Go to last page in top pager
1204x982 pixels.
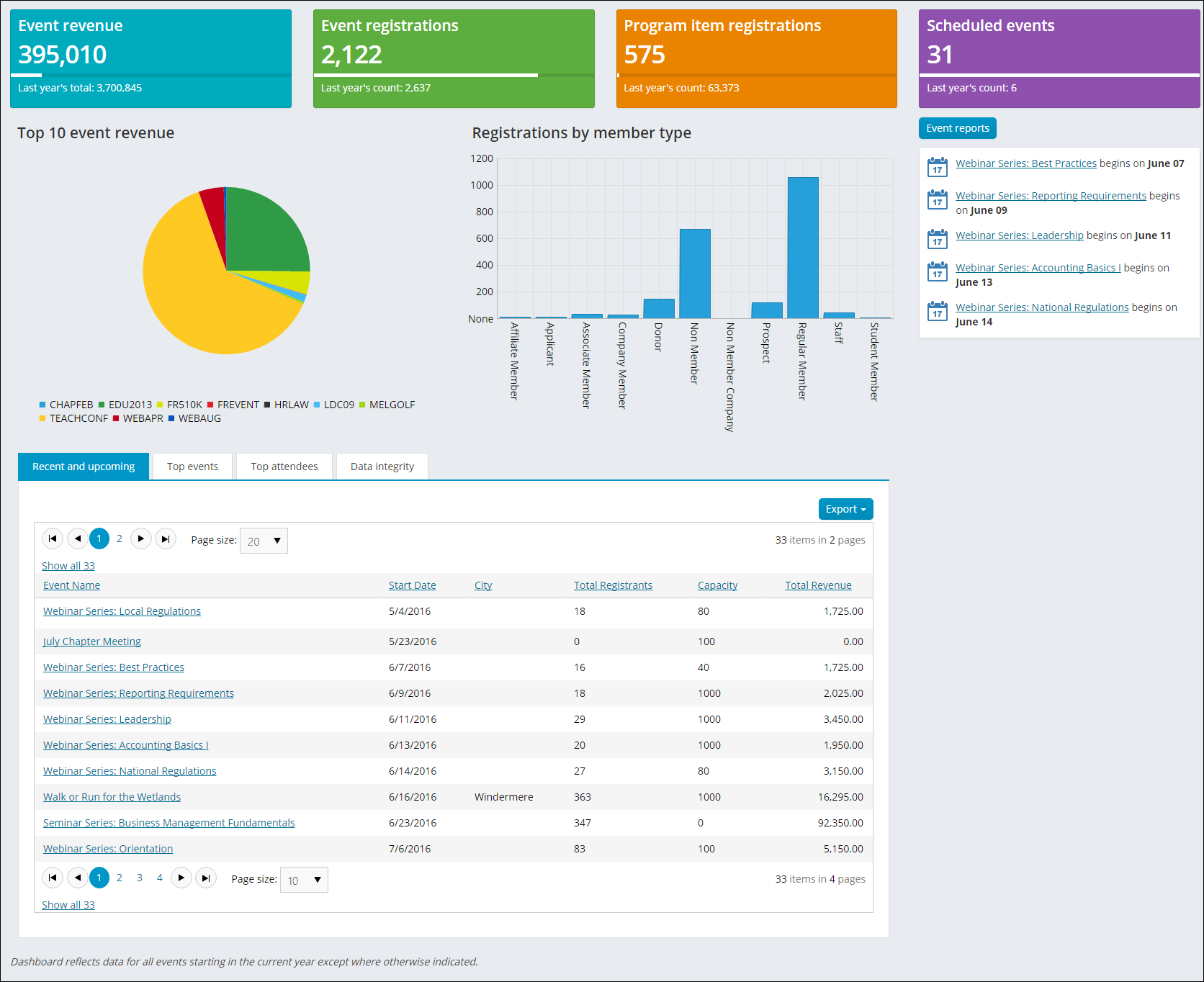coord(166,539)
